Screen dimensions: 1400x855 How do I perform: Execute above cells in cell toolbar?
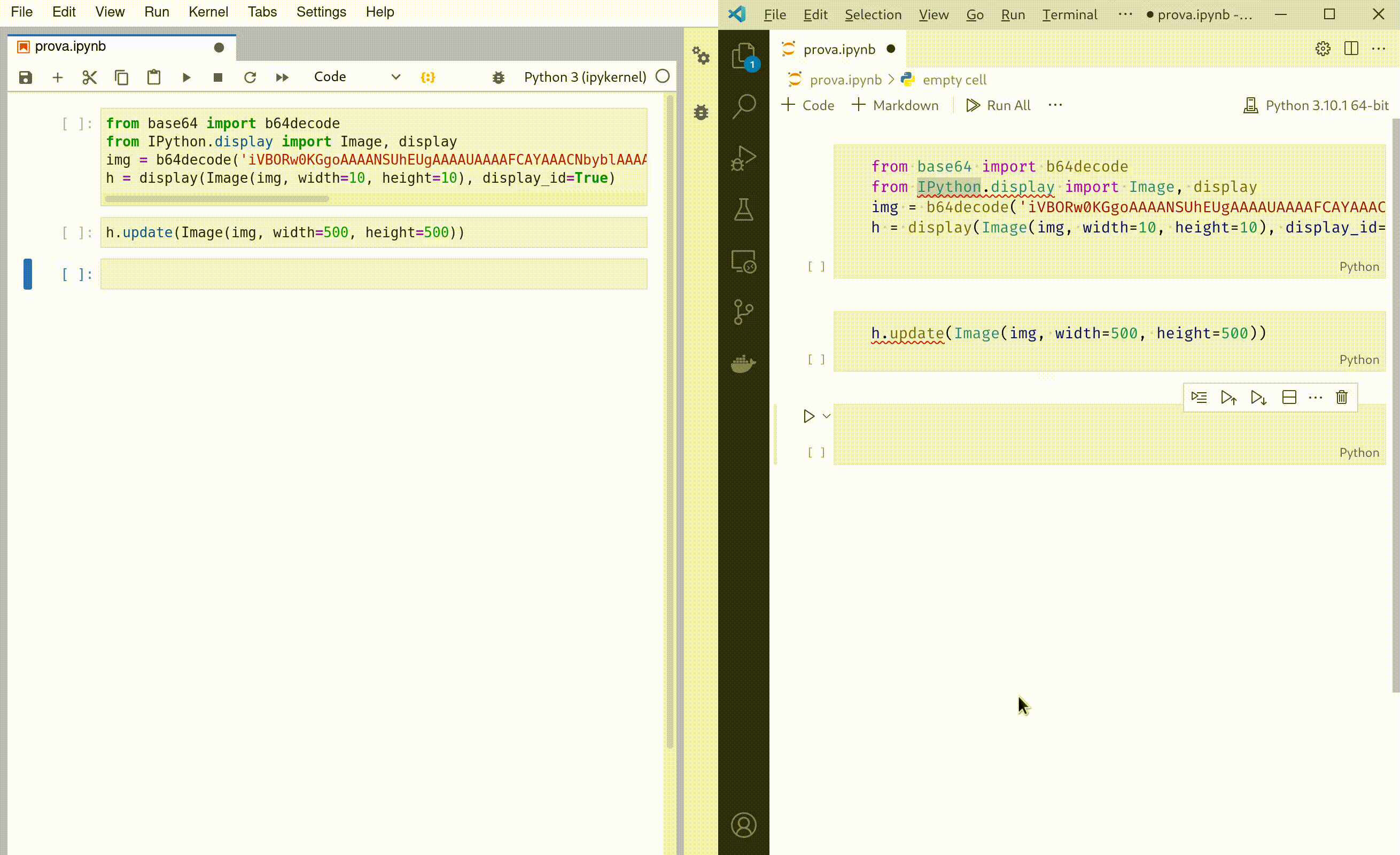click(x=1228, y=397)
